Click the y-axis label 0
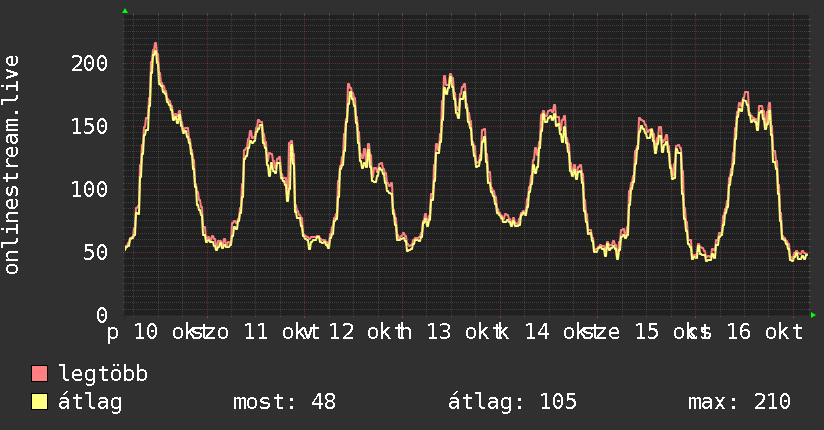 pyautogui.click(x=102, y=315)
